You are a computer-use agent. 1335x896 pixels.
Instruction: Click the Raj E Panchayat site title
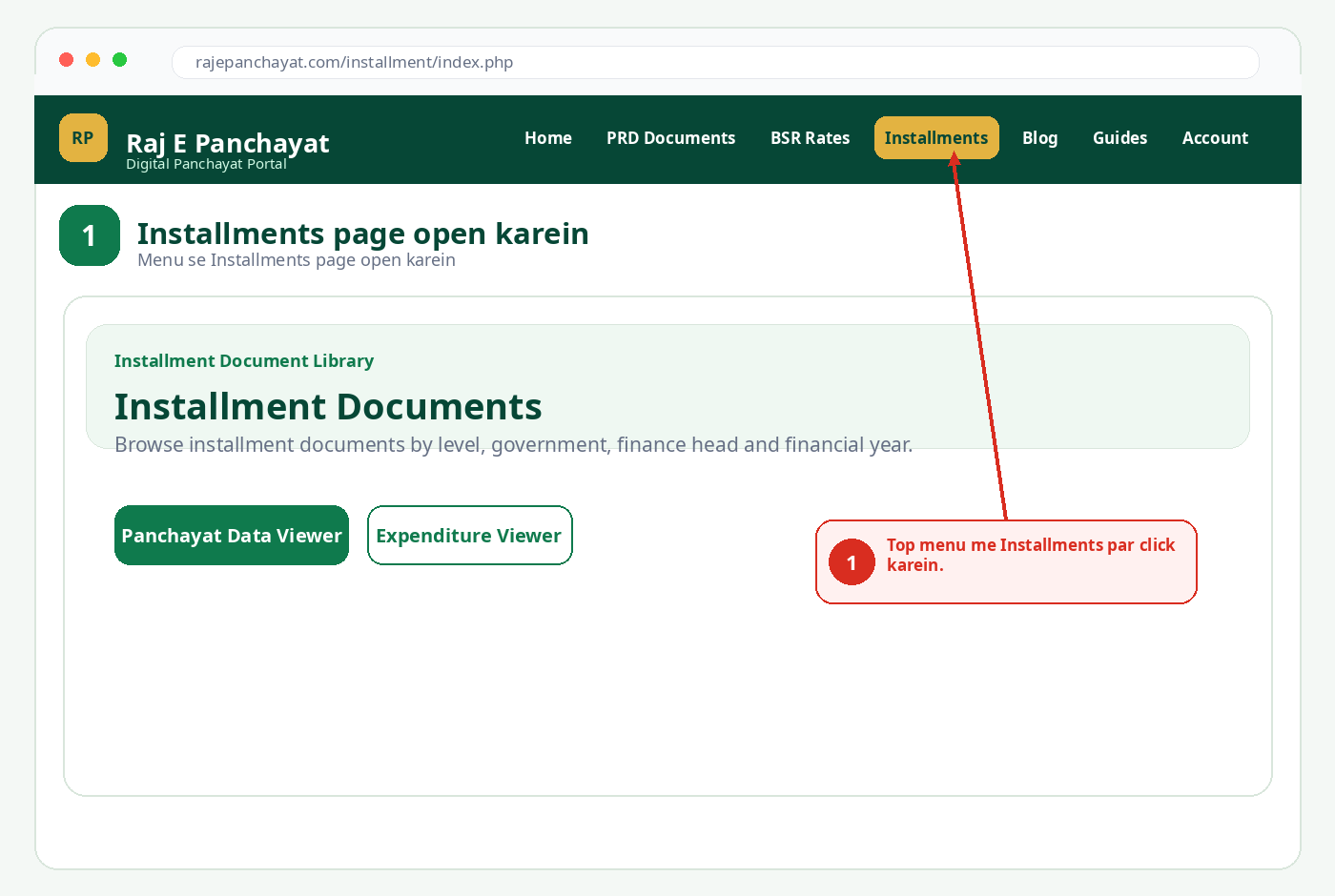click(228, 143)
